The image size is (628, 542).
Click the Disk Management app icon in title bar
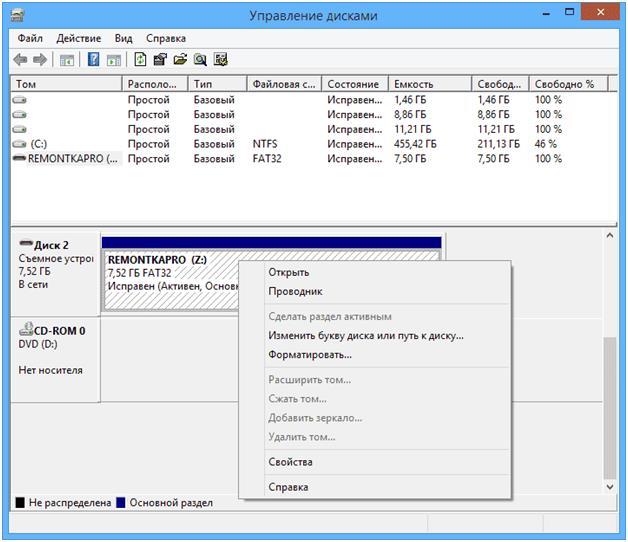click(x=18, y=15)
